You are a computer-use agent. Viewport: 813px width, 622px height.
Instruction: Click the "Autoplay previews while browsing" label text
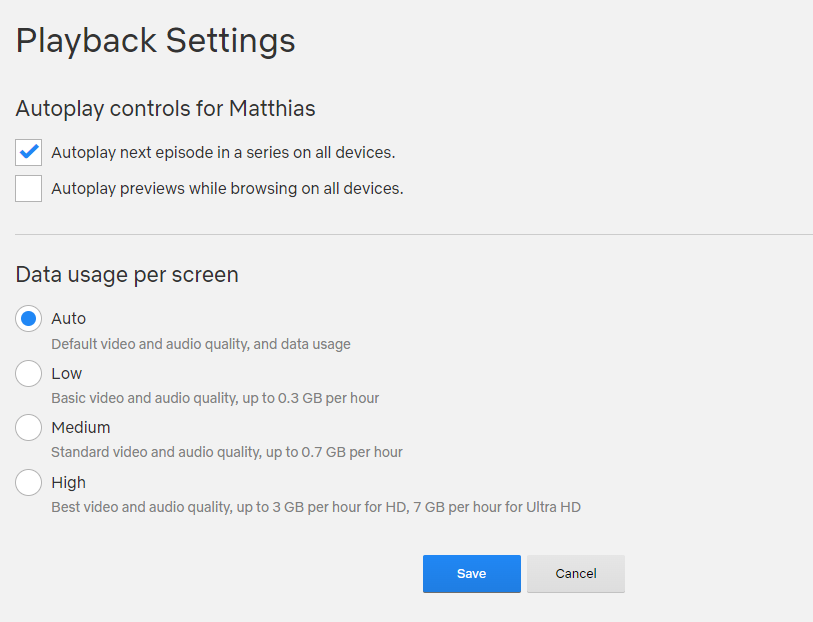click(227, 188)
